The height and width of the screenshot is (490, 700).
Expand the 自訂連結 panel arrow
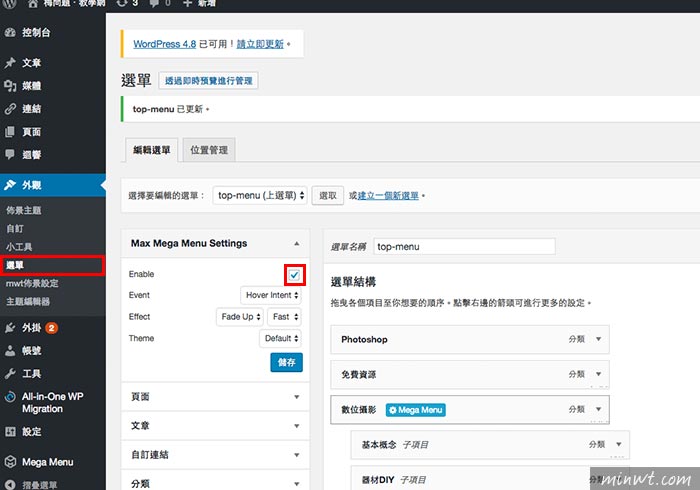(x=296, y=455)
